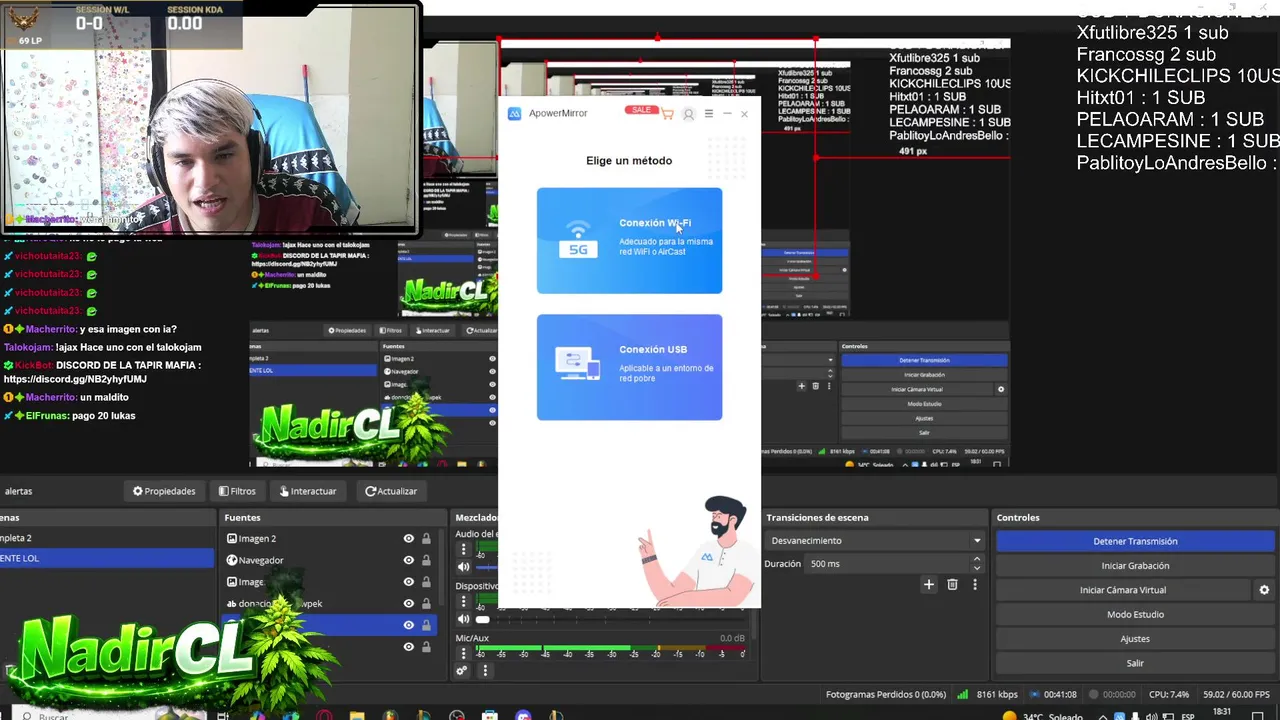Viewport: 1280px width, 720px height.
Task: Choose the Conexión USB method card
Action: pyautogui.click(x=629, y=367)
